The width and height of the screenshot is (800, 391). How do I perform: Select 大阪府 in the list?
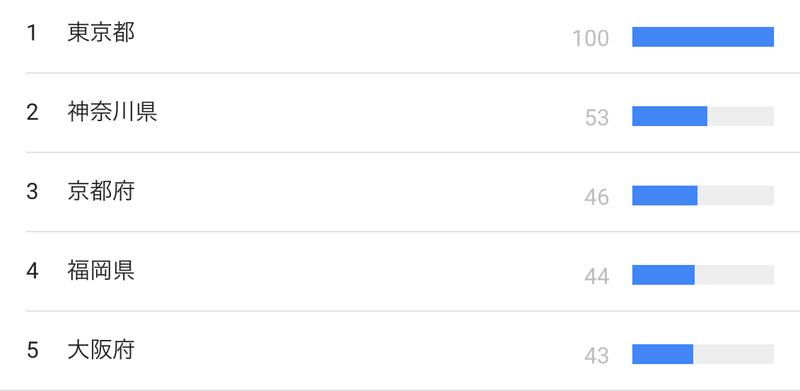pos(101,350)
